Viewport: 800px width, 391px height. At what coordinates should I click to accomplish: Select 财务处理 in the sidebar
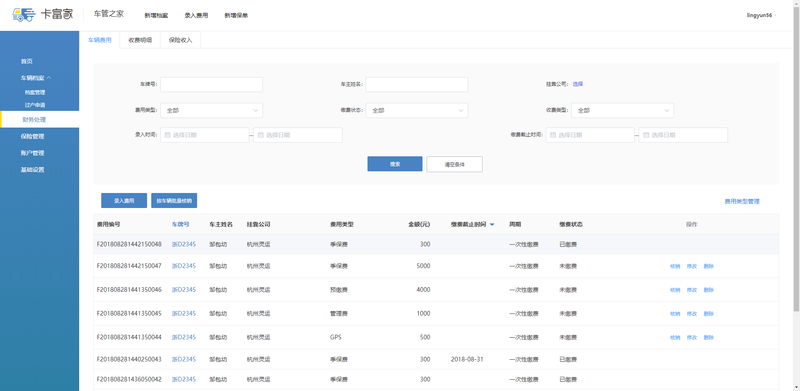[x=39, y=120]
